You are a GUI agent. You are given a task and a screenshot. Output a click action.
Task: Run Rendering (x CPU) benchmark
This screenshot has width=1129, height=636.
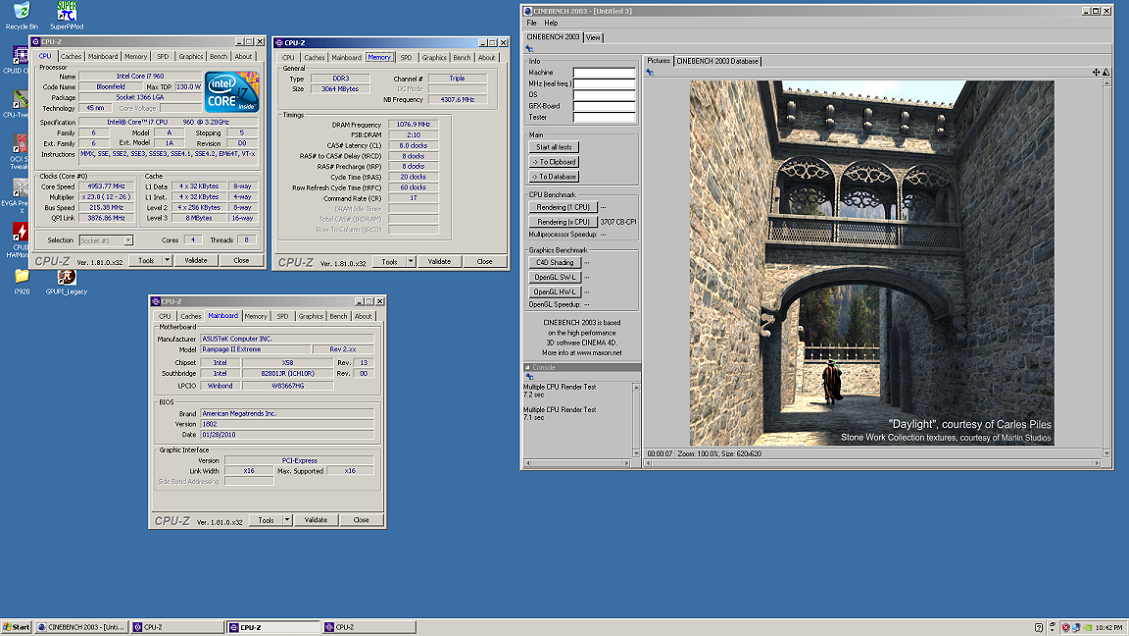563,223
